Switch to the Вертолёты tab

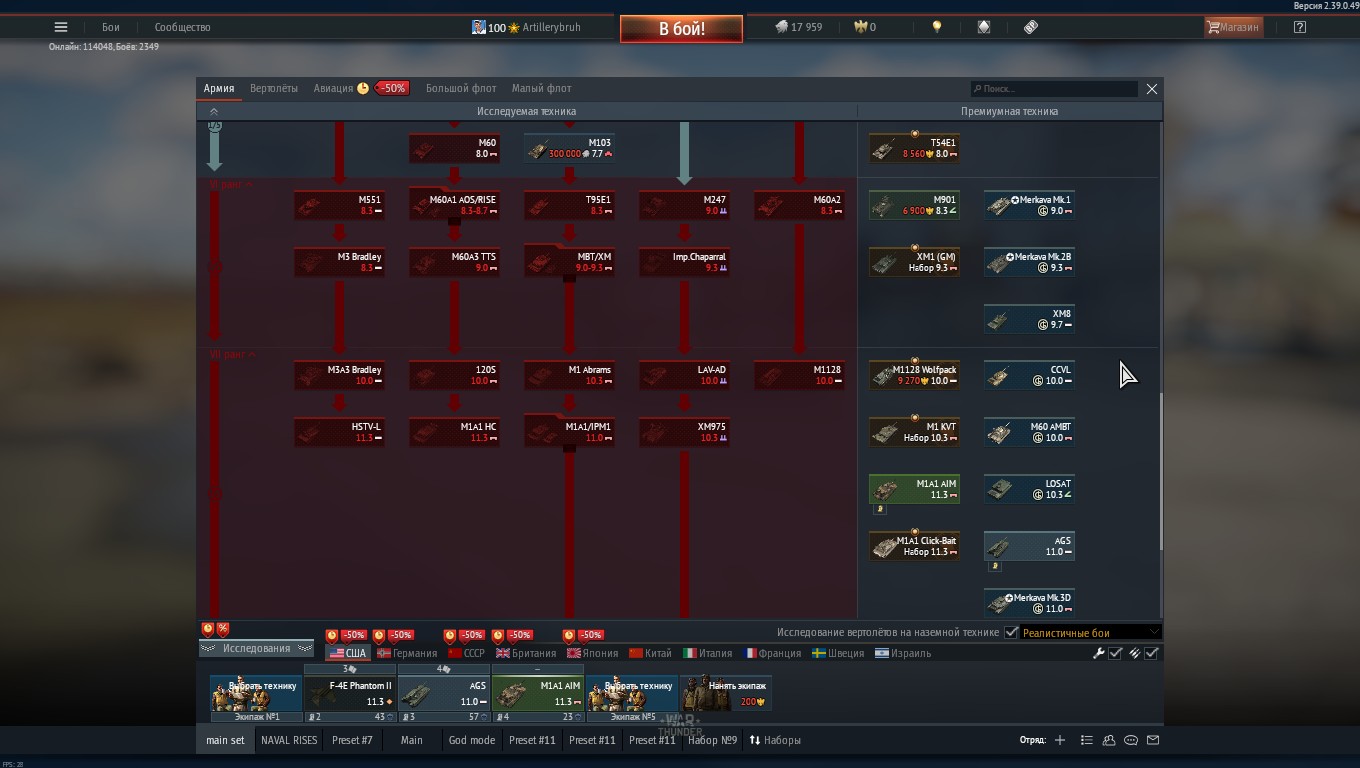coord(274,88)
